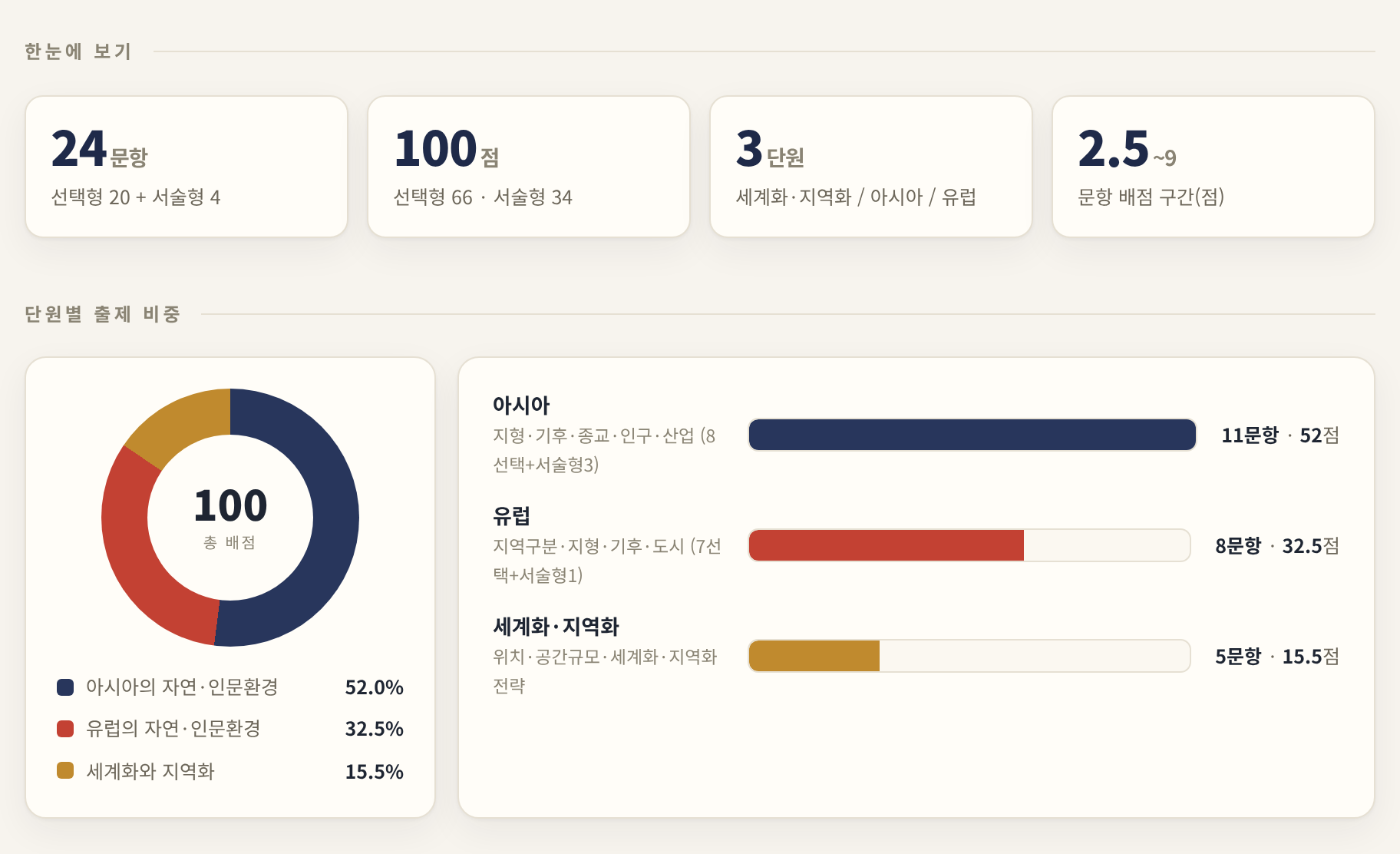Click the 52.0% legend value
The image size is (1400, 854).
point(375,687)
